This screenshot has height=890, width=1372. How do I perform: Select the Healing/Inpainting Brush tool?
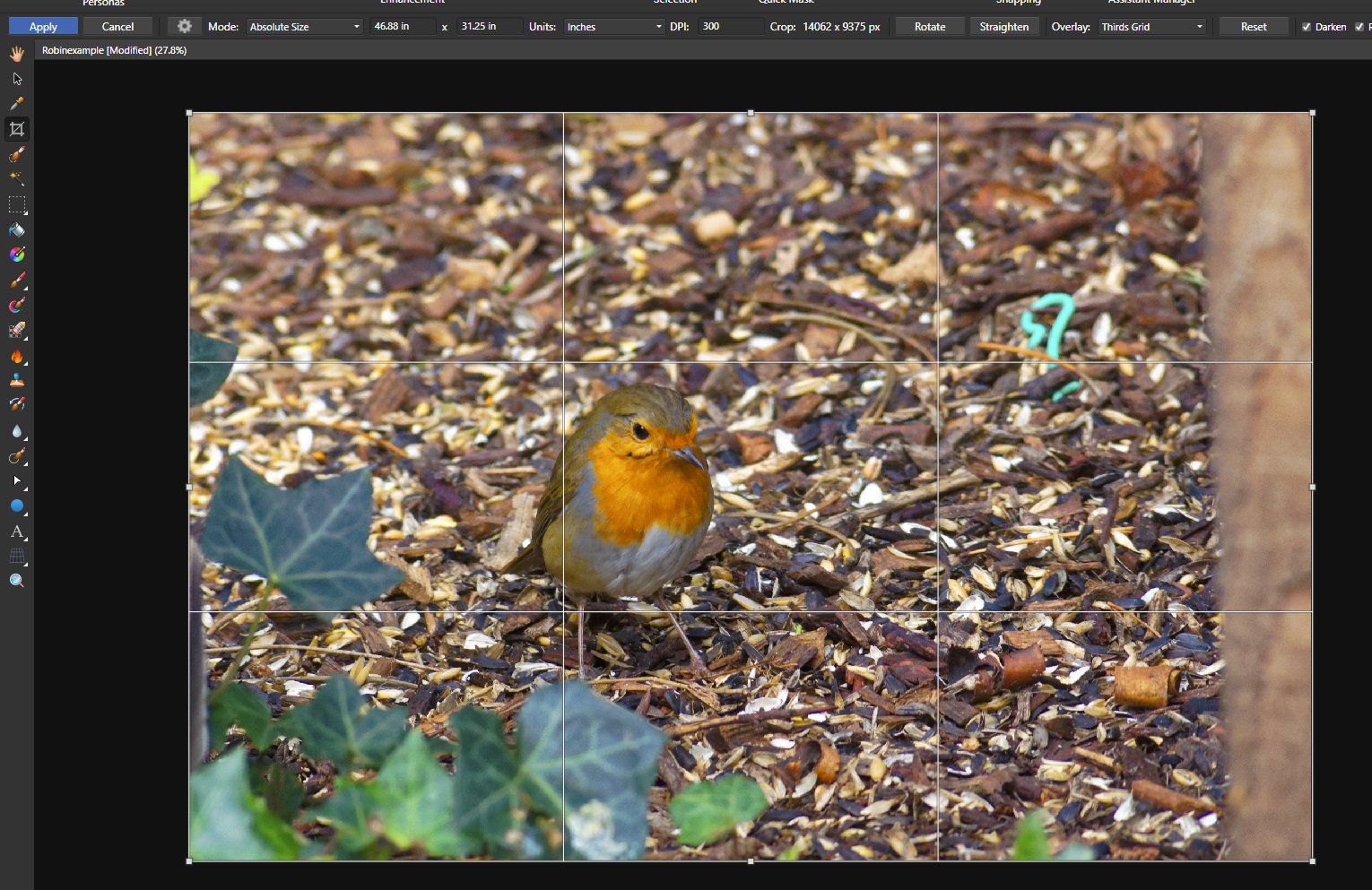coord(16,456)
